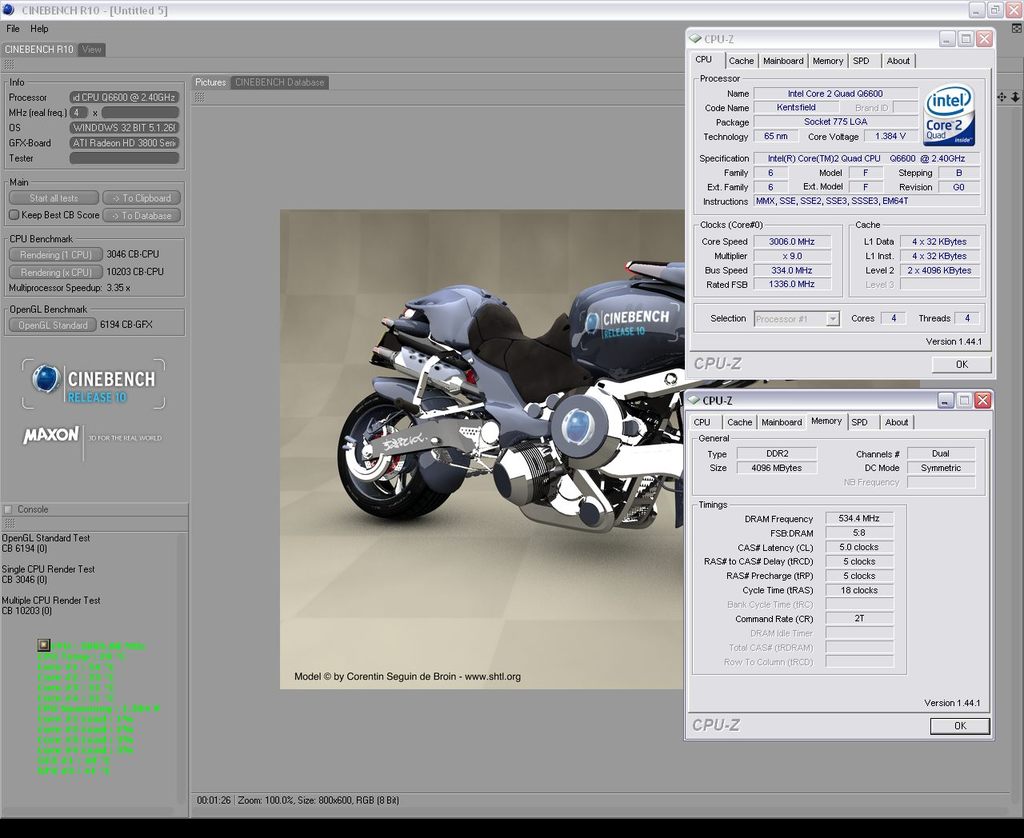
Task: Run the Rendering (1 CPU) benchmark
Action: [56, 255]
